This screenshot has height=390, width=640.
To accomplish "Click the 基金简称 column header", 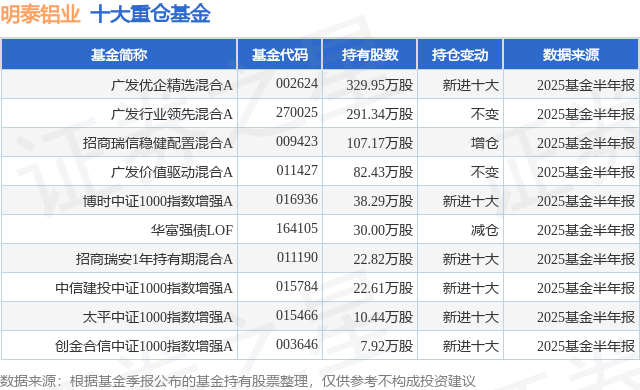I will (x=119, y=55).
